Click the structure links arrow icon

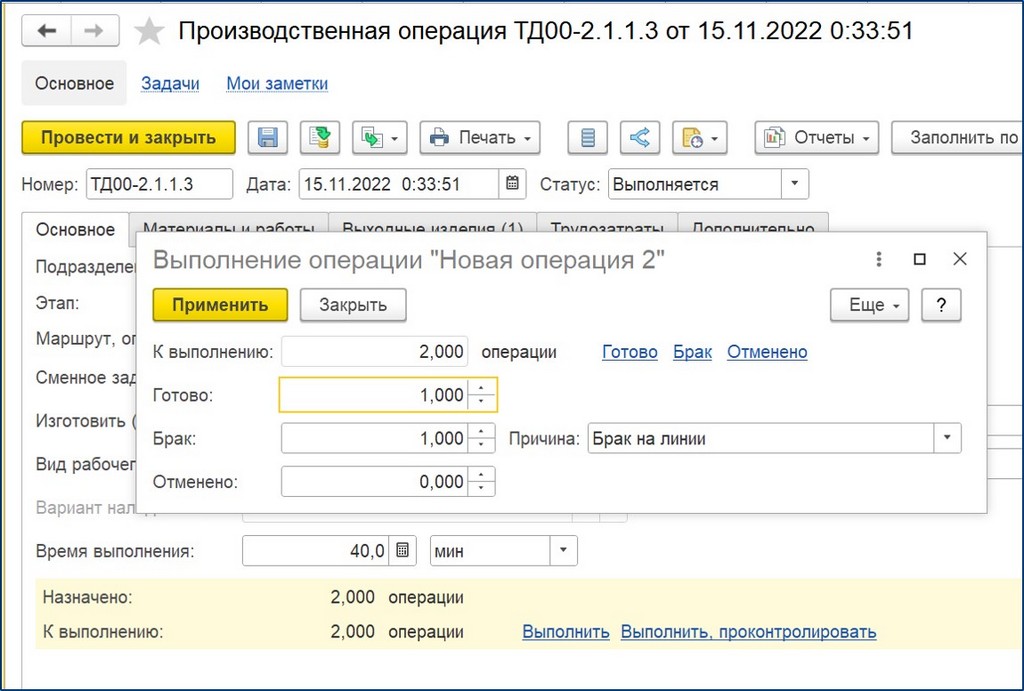(x=640, y=138)
